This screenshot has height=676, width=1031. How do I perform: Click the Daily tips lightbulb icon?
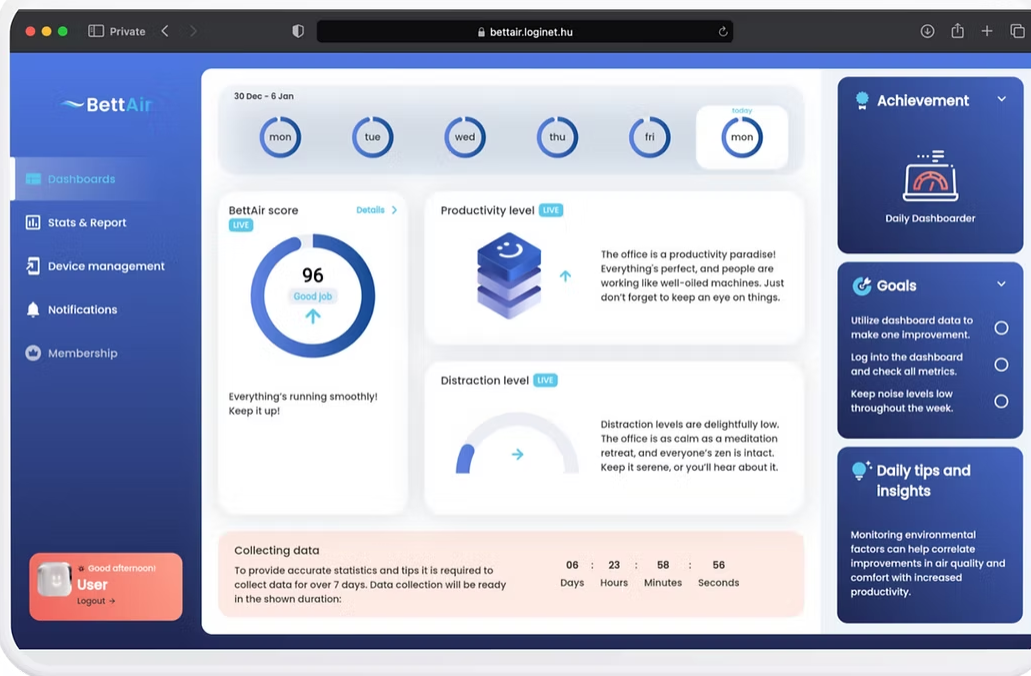(861, 470)
